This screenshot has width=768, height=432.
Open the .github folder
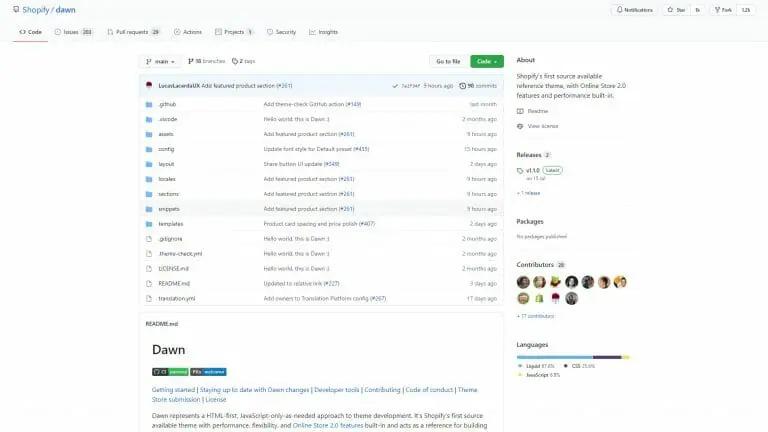pos(167,104)
